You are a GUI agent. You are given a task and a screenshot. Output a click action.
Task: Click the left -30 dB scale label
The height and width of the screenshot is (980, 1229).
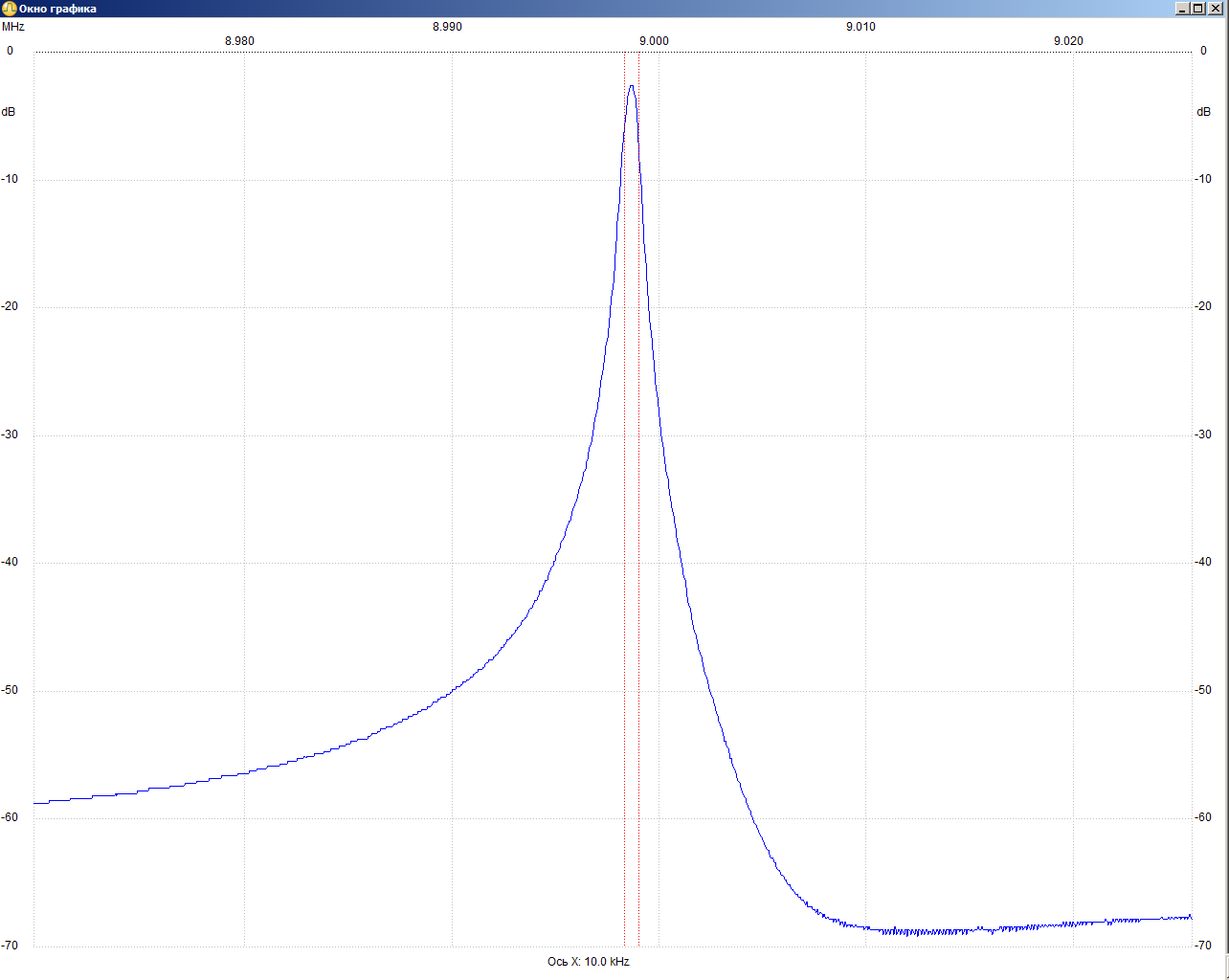[x=10, y=434]
